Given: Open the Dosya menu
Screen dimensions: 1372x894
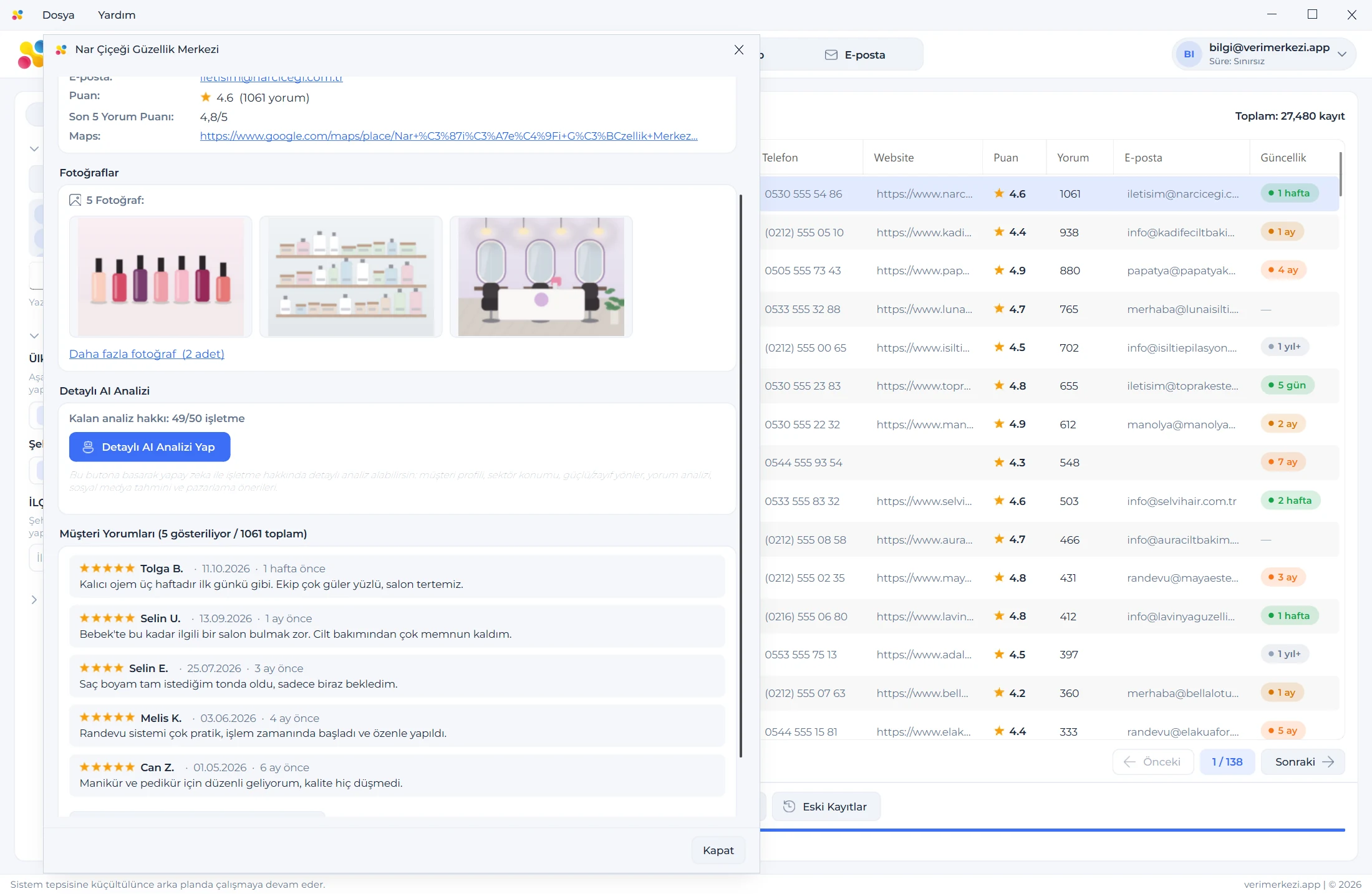Looking at the screenshot, I should coord(59,15).
